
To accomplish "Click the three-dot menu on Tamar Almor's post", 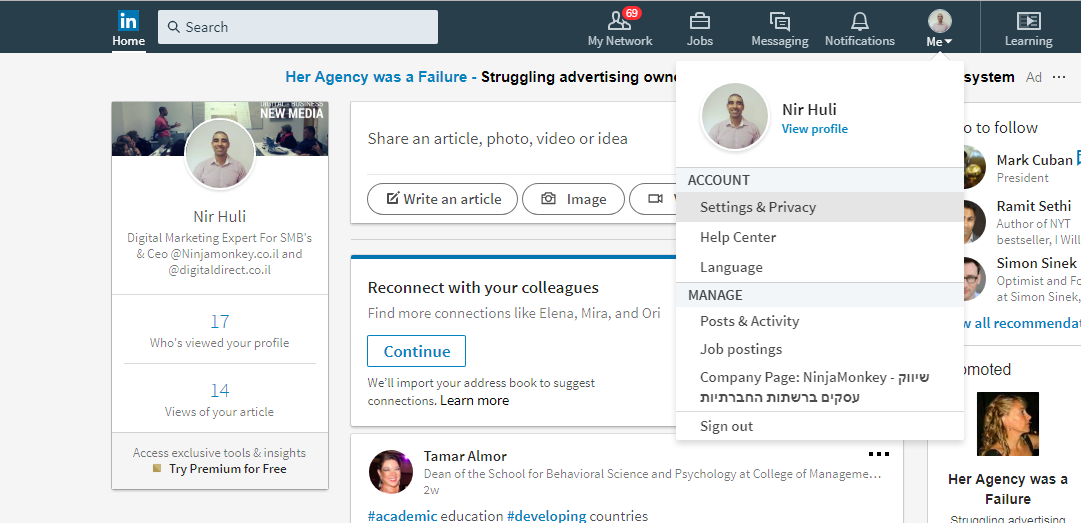I will coord(878,454).
